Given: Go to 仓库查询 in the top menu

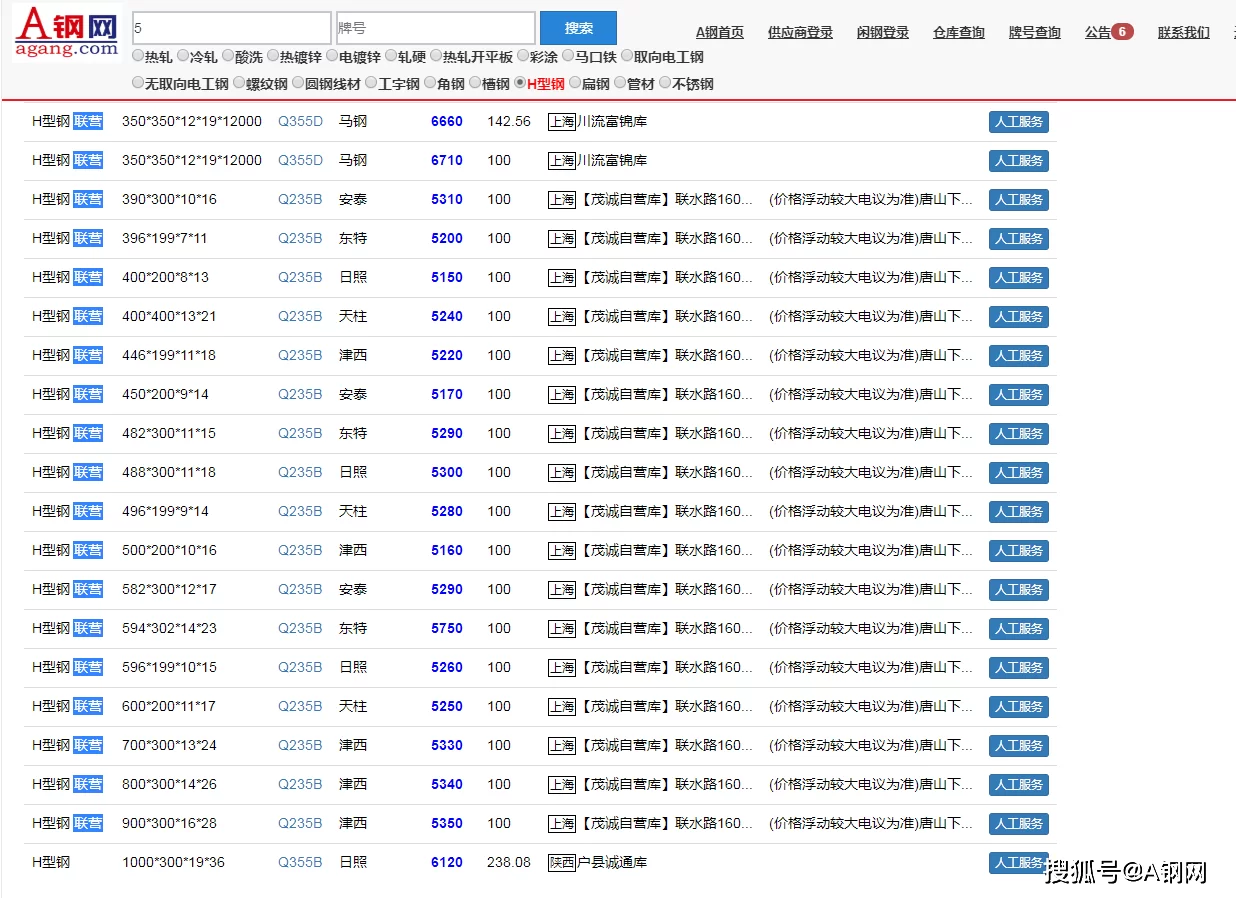Looking at the screenshot, I should coord(958,32).
